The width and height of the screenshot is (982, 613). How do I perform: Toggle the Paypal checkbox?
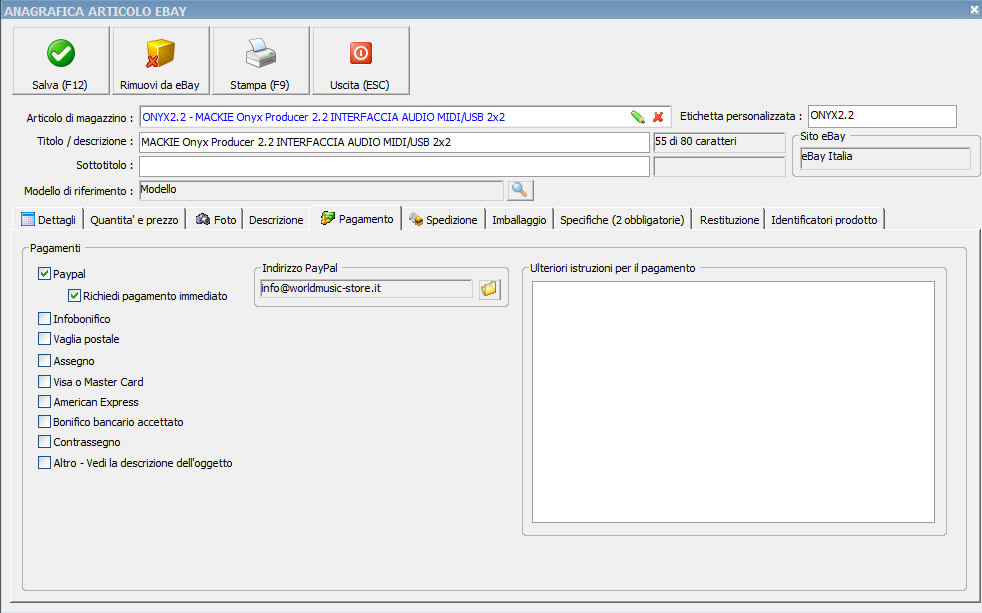tap(44, 274)
